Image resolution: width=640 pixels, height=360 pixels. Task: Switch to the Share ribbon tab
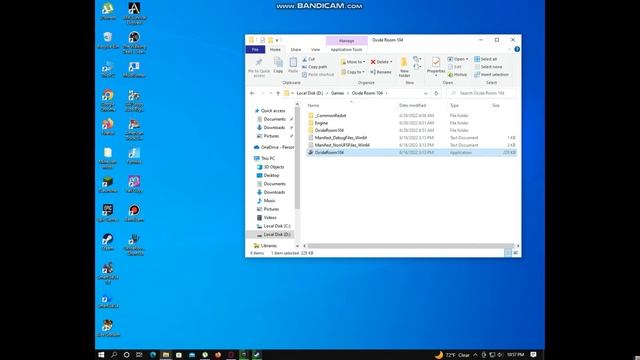pyautogui.click(x=296, y=49)
